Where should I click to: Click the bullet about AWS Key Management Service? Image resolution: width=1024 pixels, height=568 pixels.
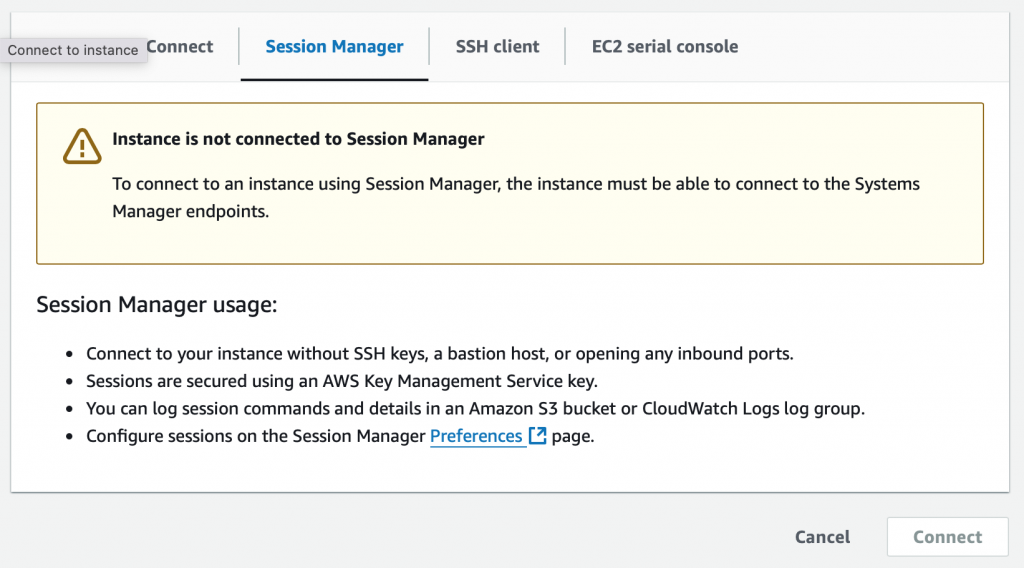coord(342,381)
